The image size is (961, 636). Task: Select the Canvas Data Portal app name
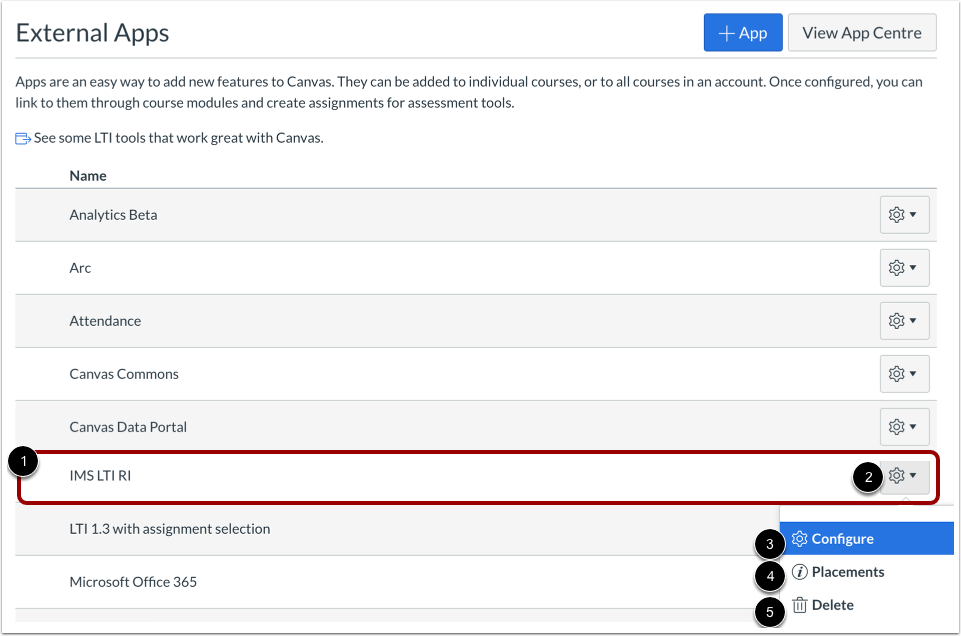128,427
